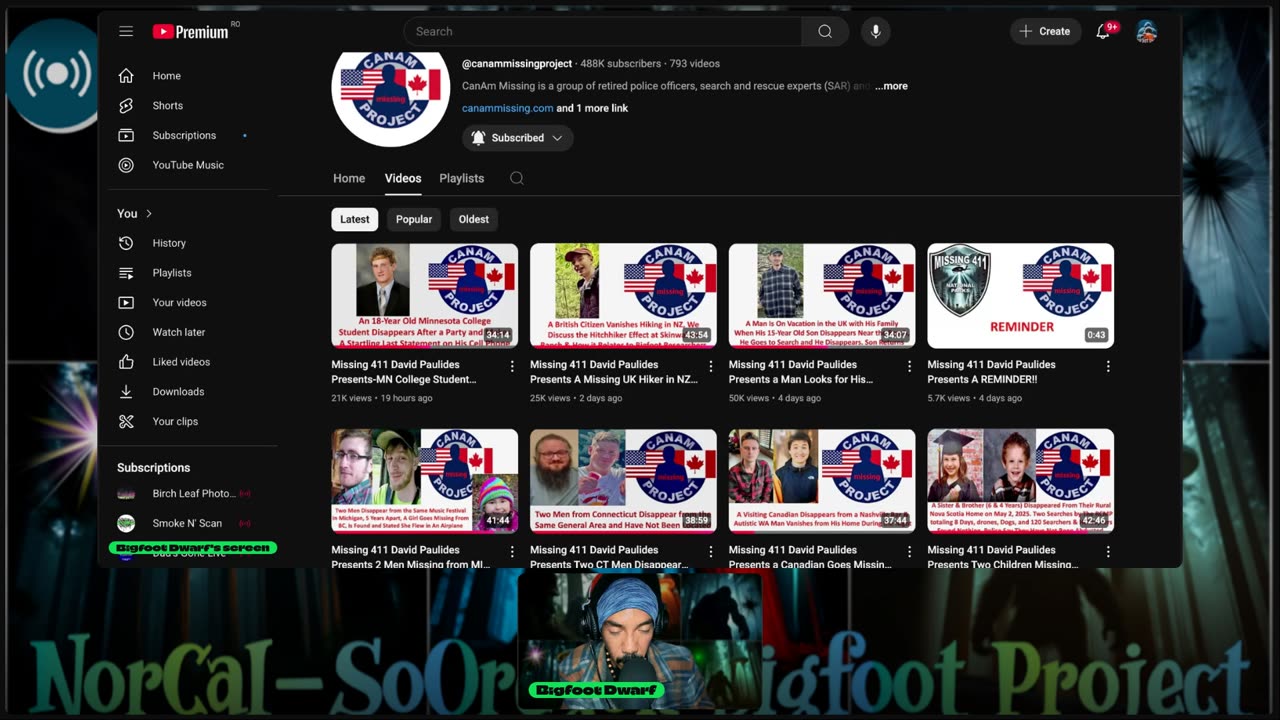Image resolution: width=1280 pixels, height=720 pixels.
Task: Select the channel Videos tab
Action: (x=403, y=178)
